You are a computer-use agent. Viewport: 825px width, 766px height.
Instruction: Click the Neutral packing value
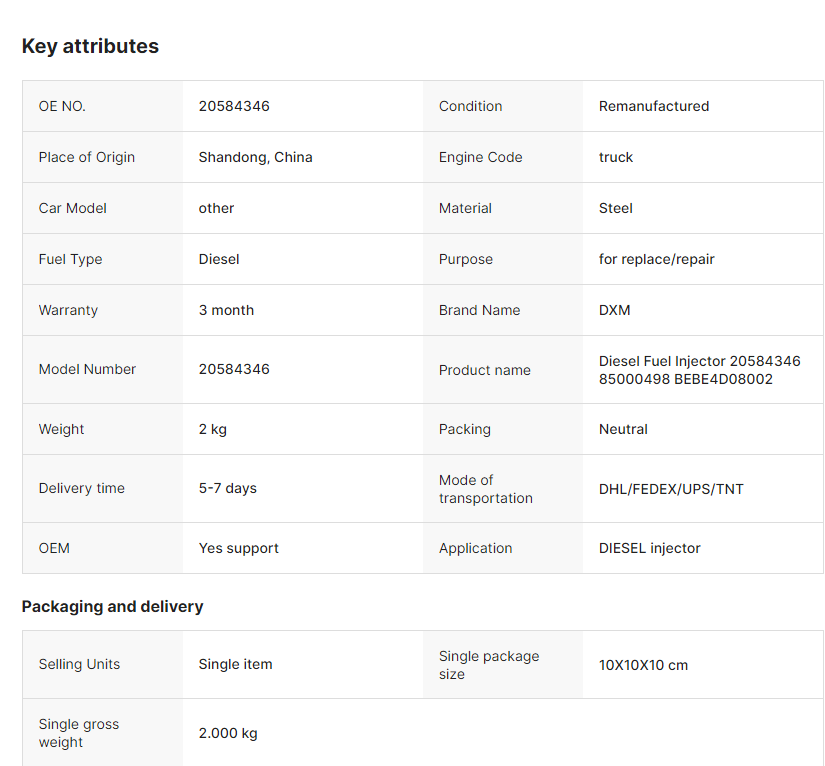tap(623, 429)
